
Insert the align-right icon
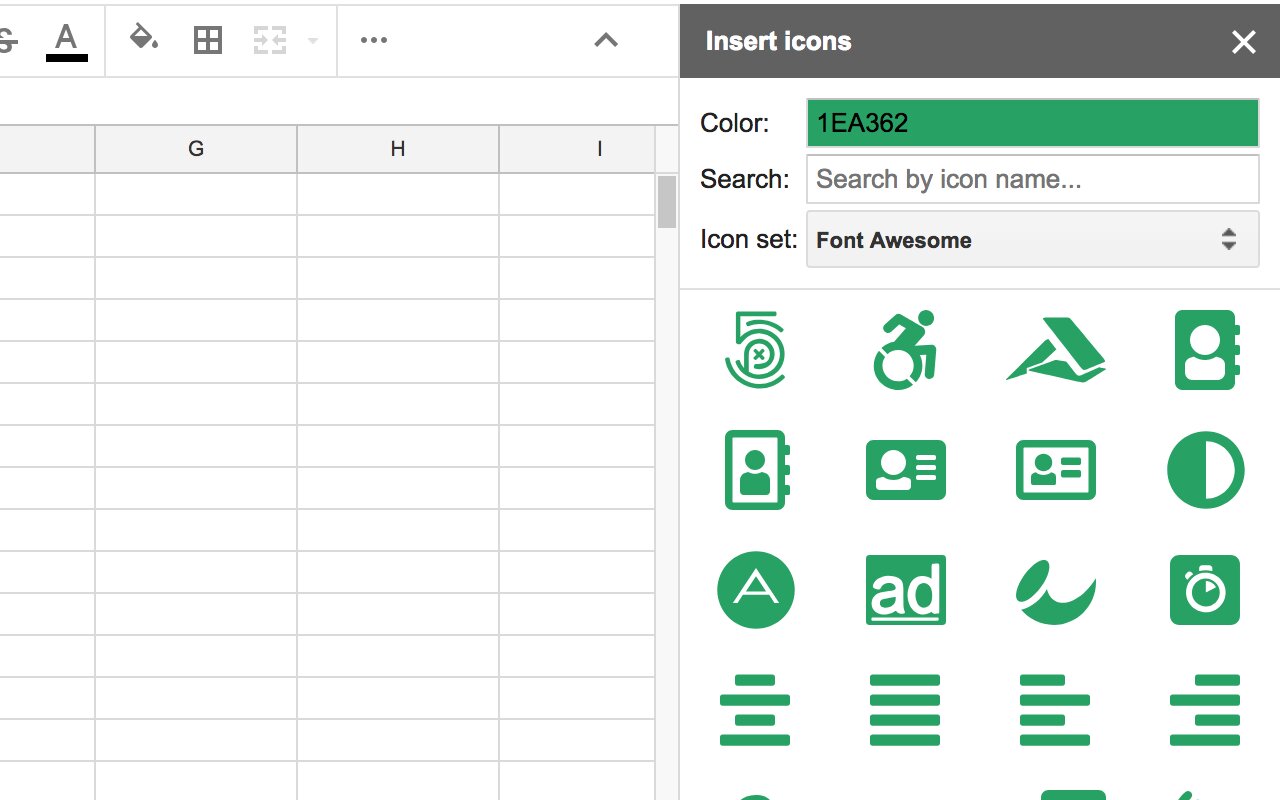1205,710
